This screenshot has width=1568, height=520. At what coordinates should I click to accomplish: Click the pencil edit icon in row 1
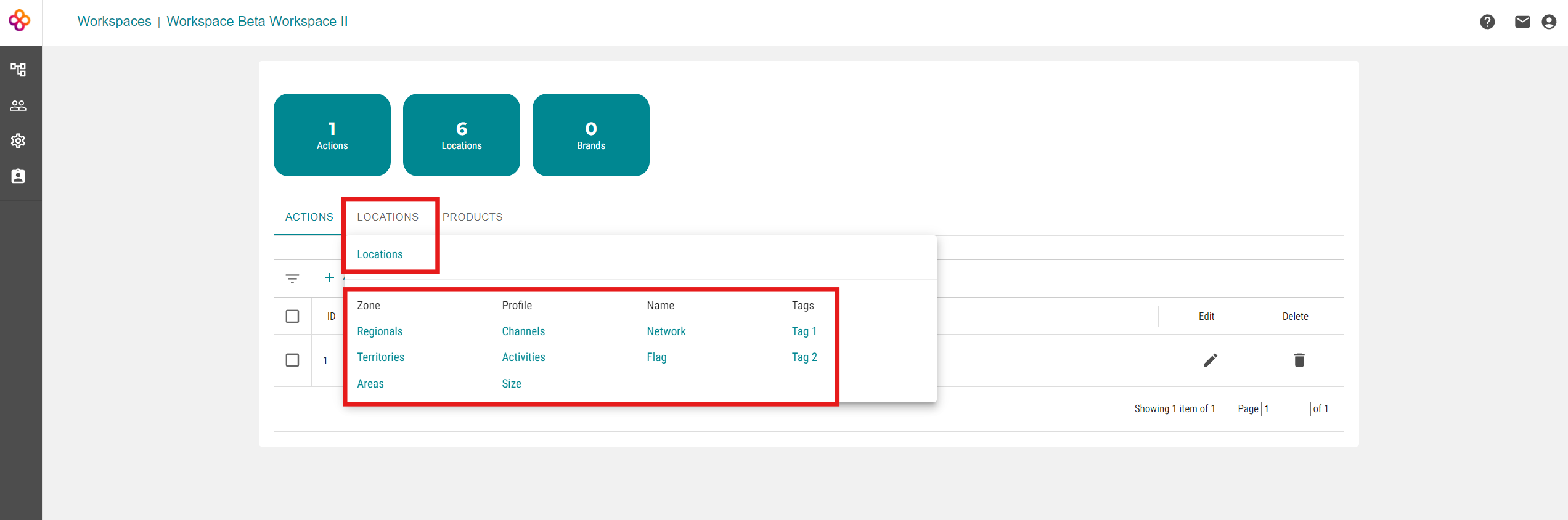1211,360
